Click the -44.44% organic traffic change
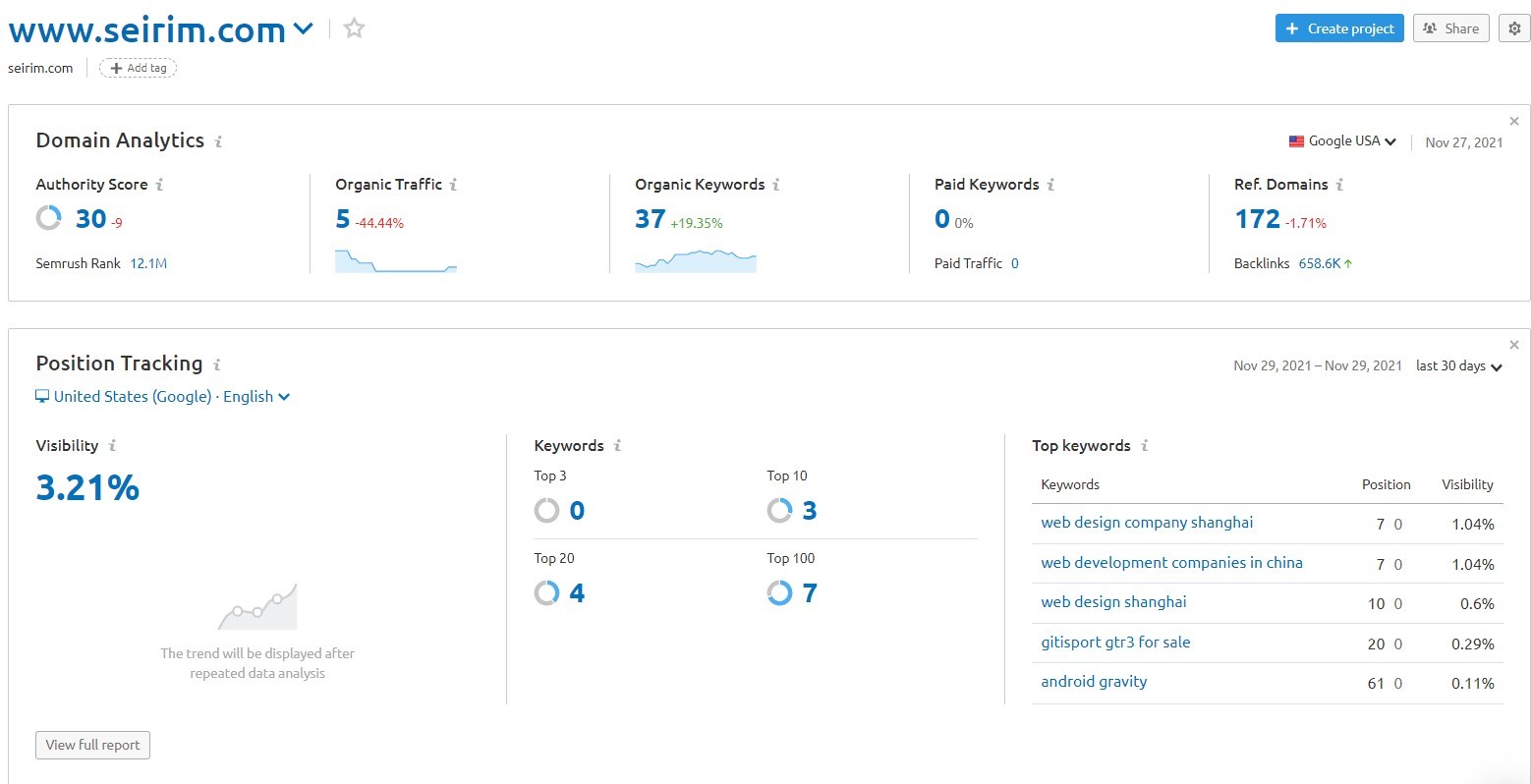This screenshot has height=784, width=1531. pyautogui.click(x=379, y=223)
